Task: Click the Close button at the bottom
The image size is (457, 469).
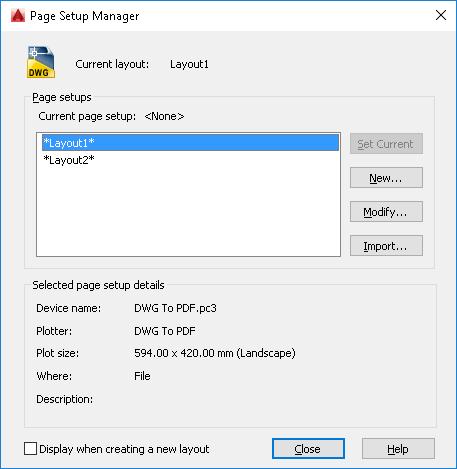Action: pos(308,449)
